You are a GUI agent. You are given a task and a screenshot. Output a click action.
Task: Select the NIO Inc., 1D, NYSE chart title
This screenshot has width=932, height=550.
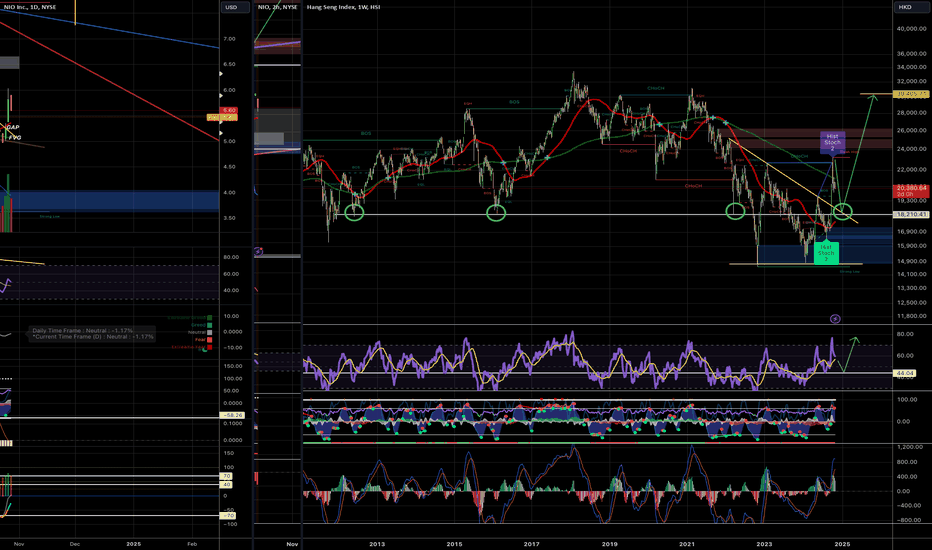tap(28, 7)
